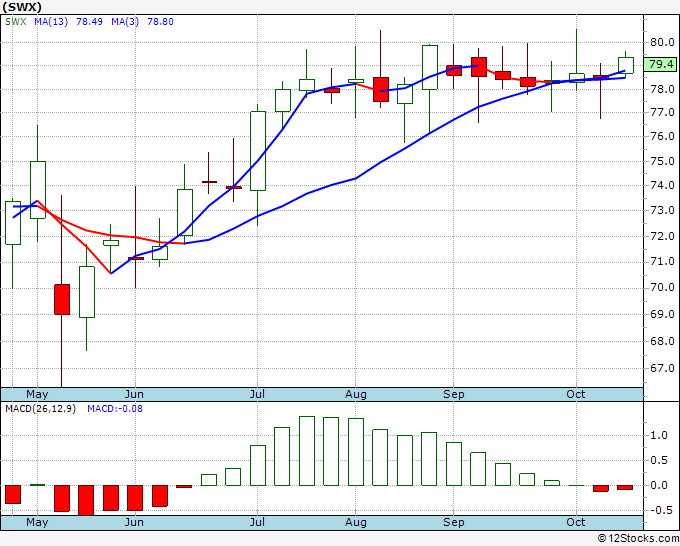The width and height of the screenshot is (680, 546).
Task: Click Sep on the price chart date axis
Action: [x=454, y=395]
